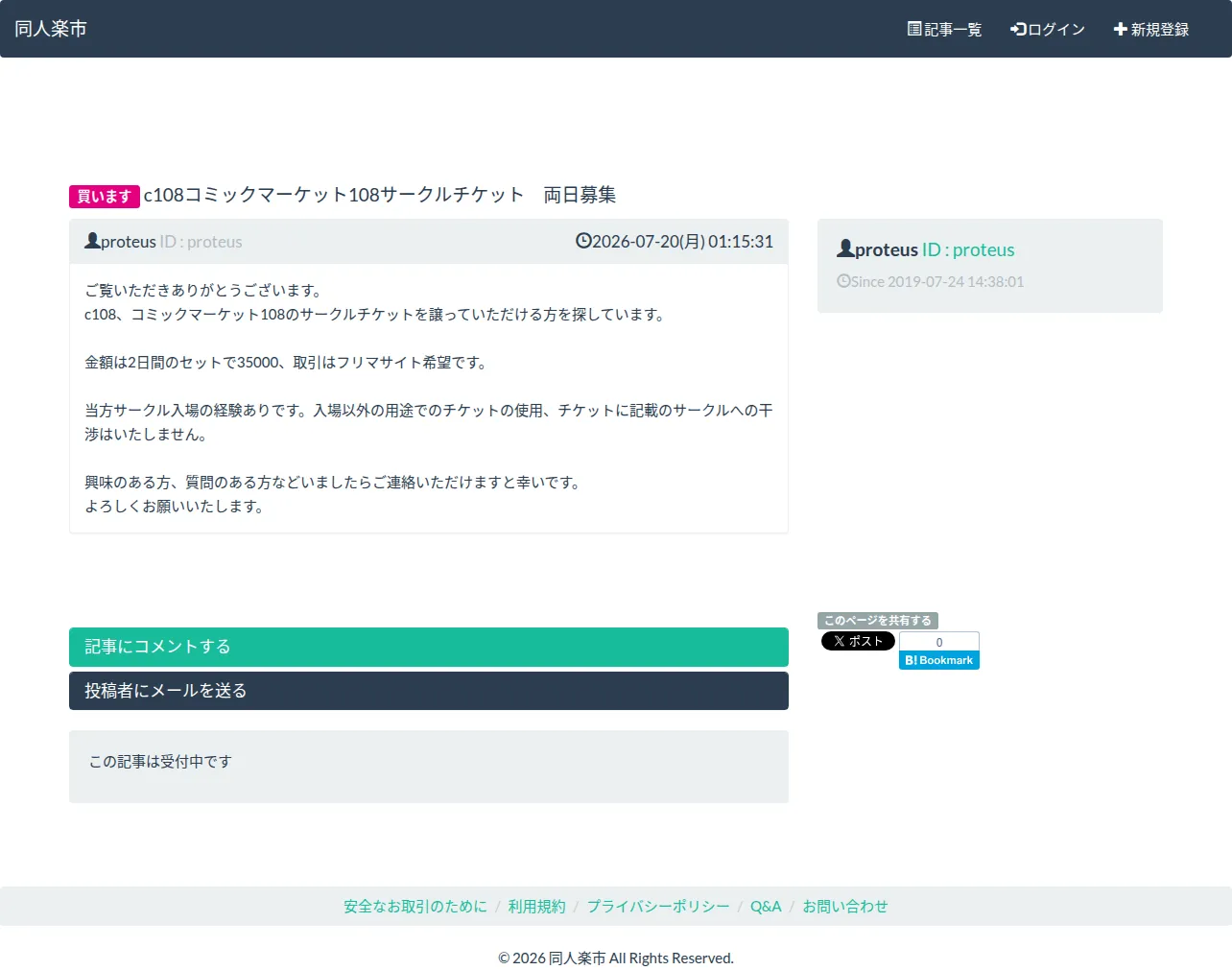The height and width of the screenshot is (970, 1232).
Task: Click the user icon in sidebar profile card
Action: pyautogui.click(x=845, y=248)
